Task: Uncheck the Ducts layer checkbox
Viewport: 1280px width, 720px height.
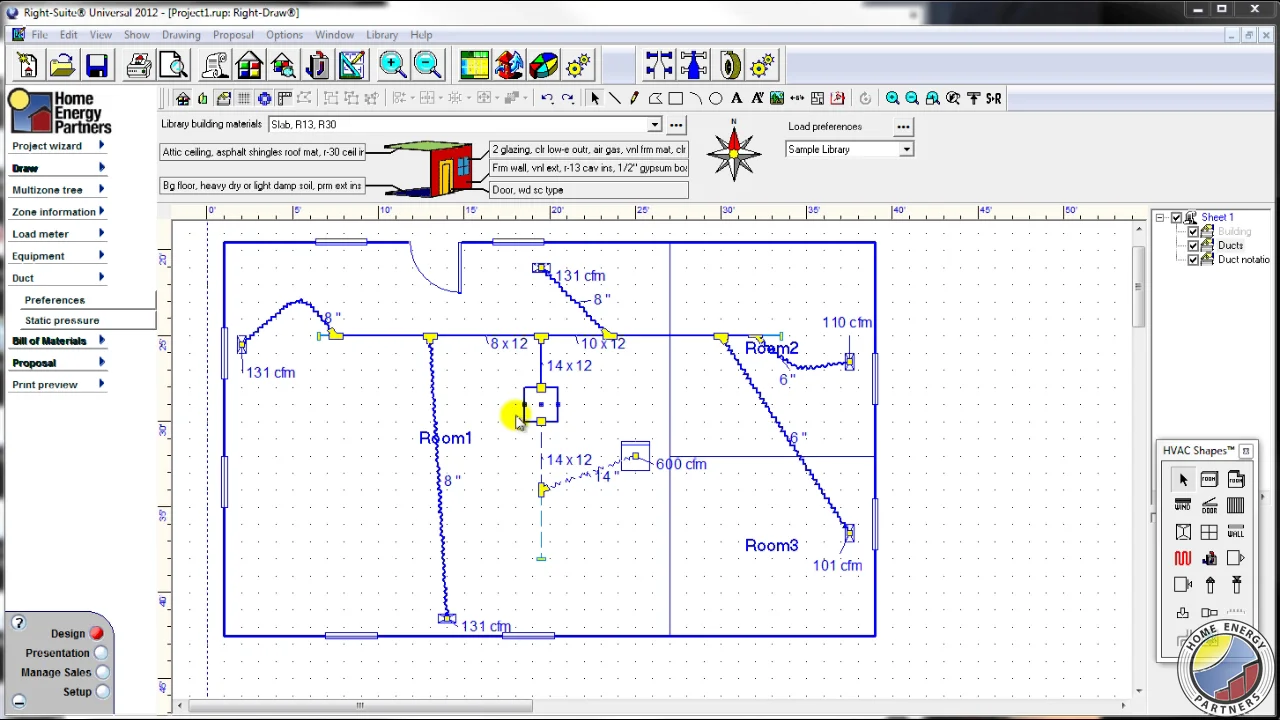Action: [1193, 246]
